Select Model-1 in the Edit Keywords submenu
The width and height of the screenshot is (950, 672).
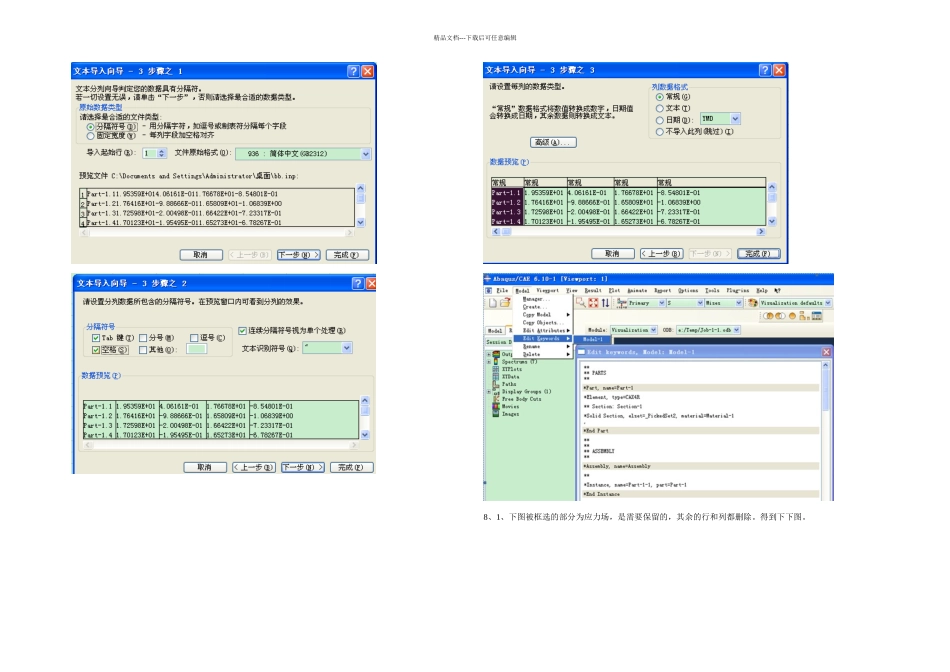594,339
